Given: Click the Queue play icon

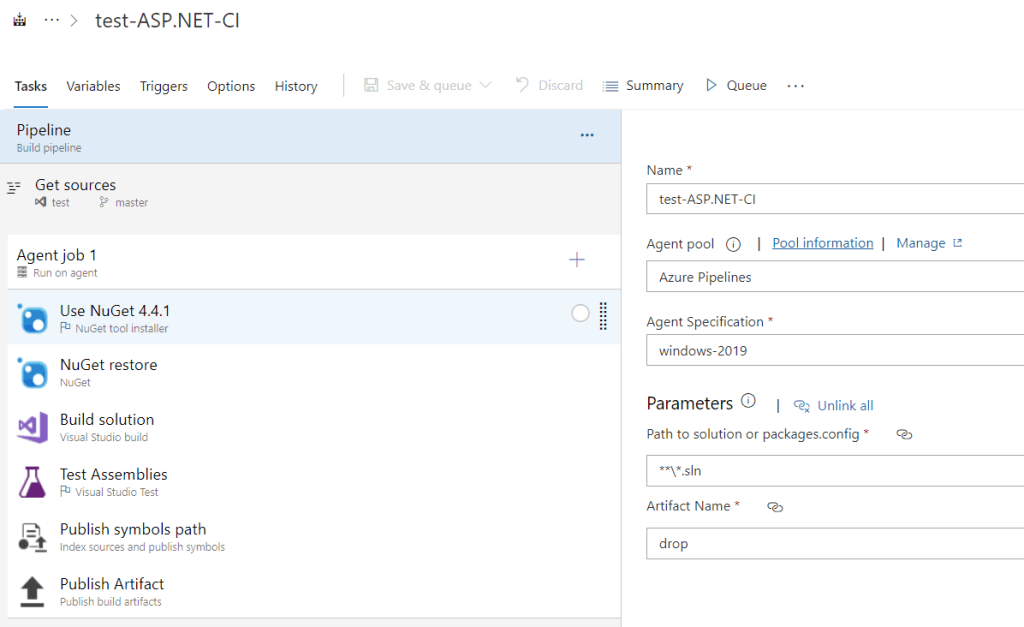Looking at the screenshot, I should [x=711, y=85].
